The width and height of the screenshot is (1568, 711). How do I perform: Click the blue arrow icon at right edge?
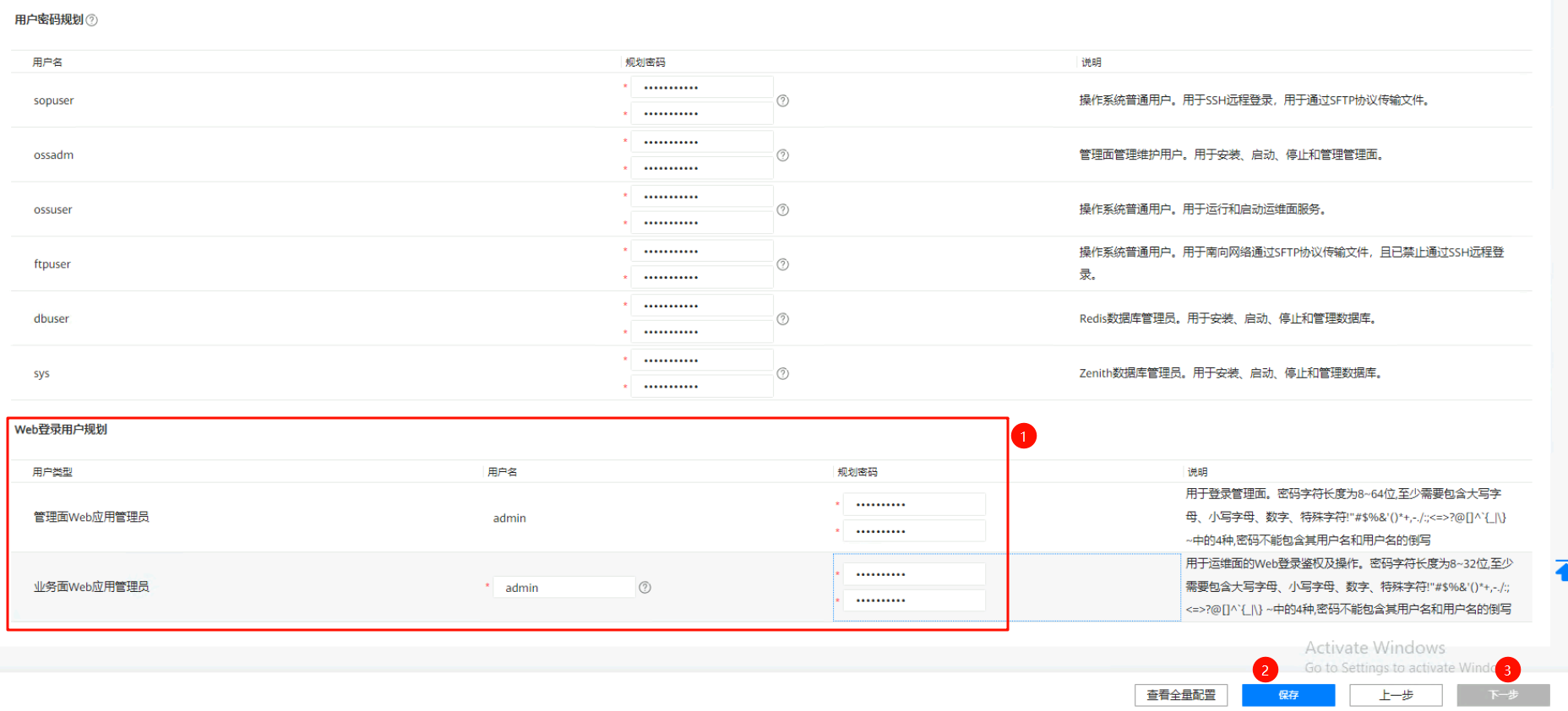1561,571
